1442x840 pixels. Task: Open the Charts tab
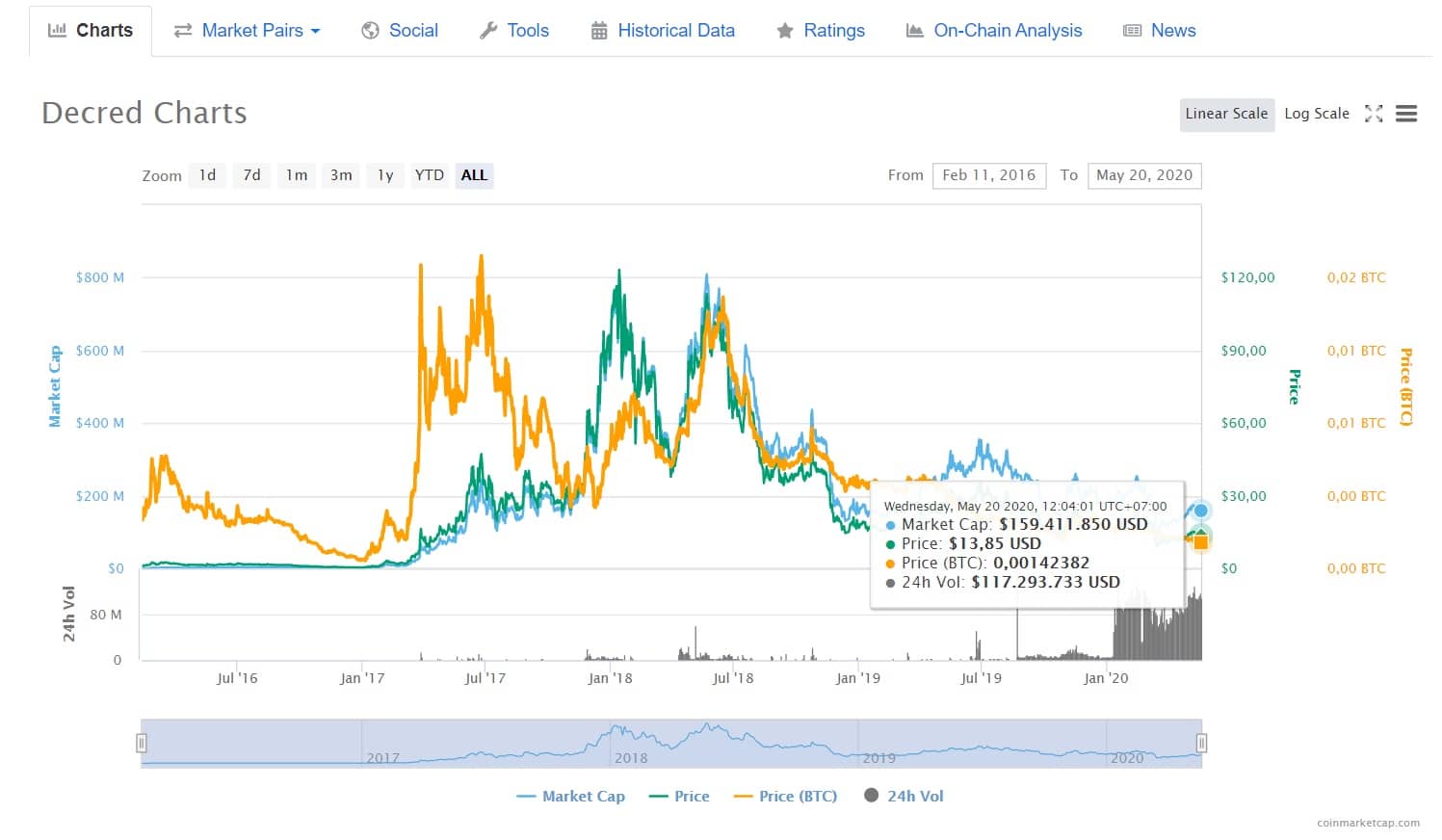pos(91,31)
